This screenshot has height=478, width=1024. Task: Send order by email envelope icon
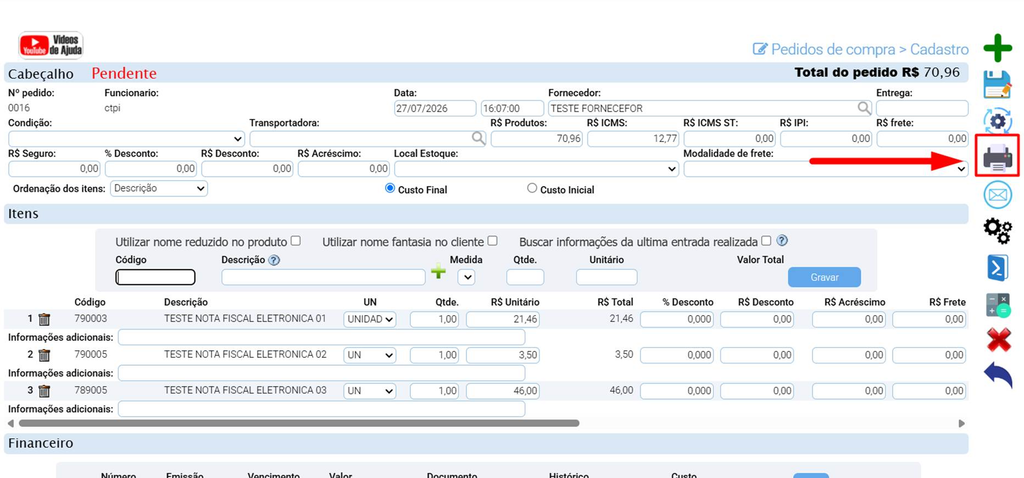pyautogui.click(x=997, y=195)
